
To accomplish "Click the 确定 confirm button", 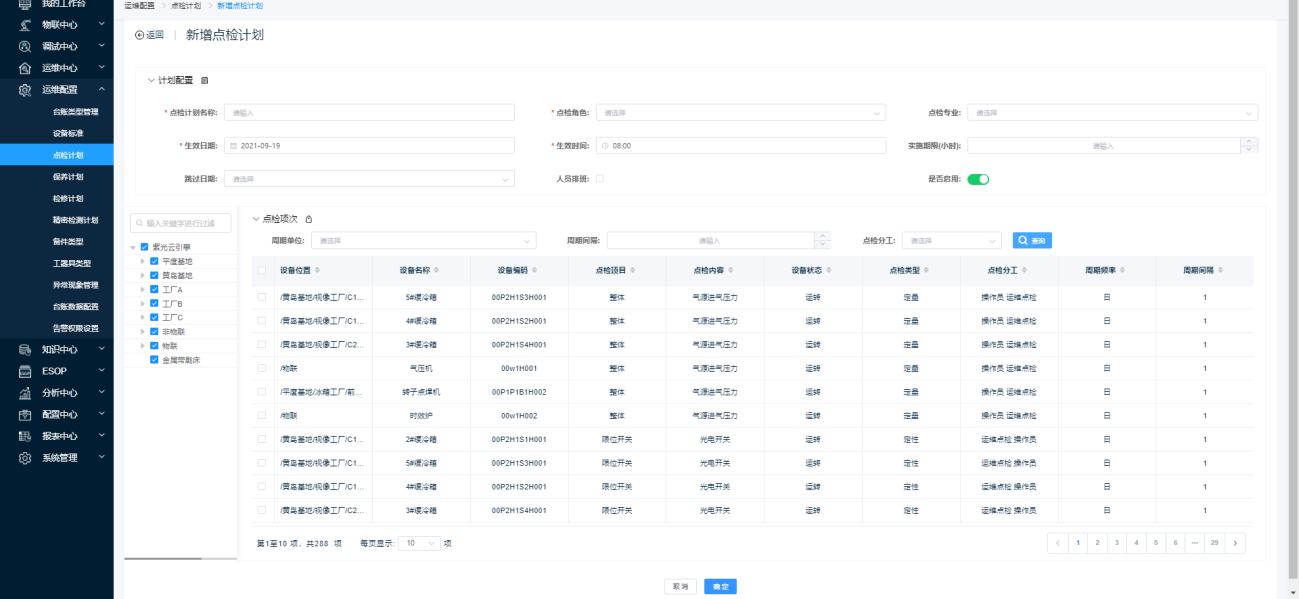I will point(720,587).
